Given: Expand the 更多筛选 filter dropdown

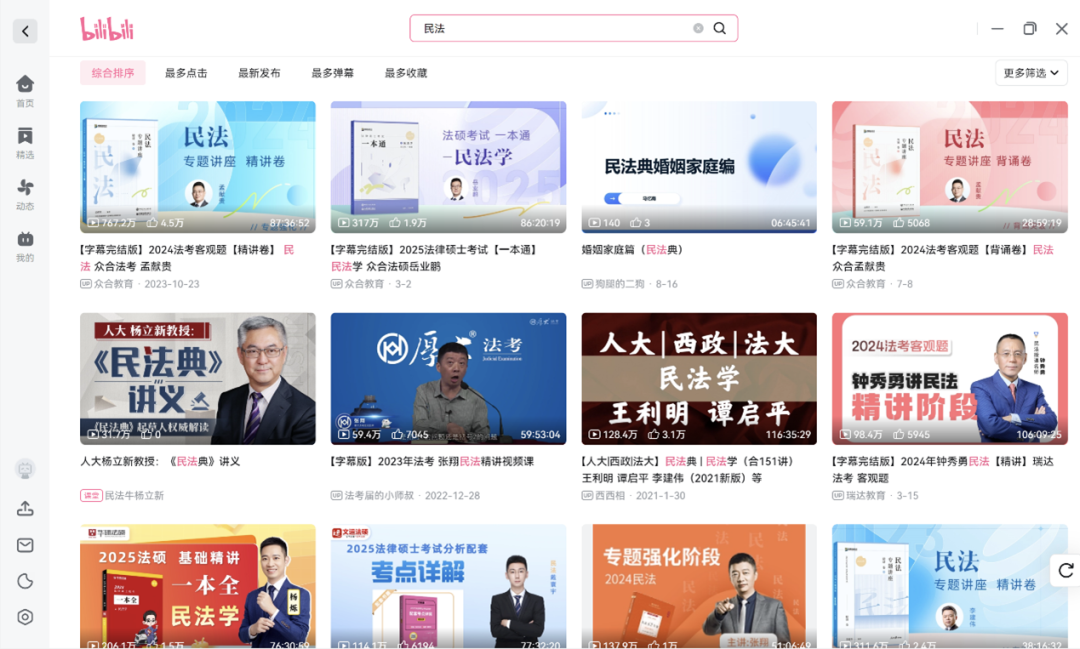Looking at the screenshot, I should pyautogui.click(x=1031, y=73).
